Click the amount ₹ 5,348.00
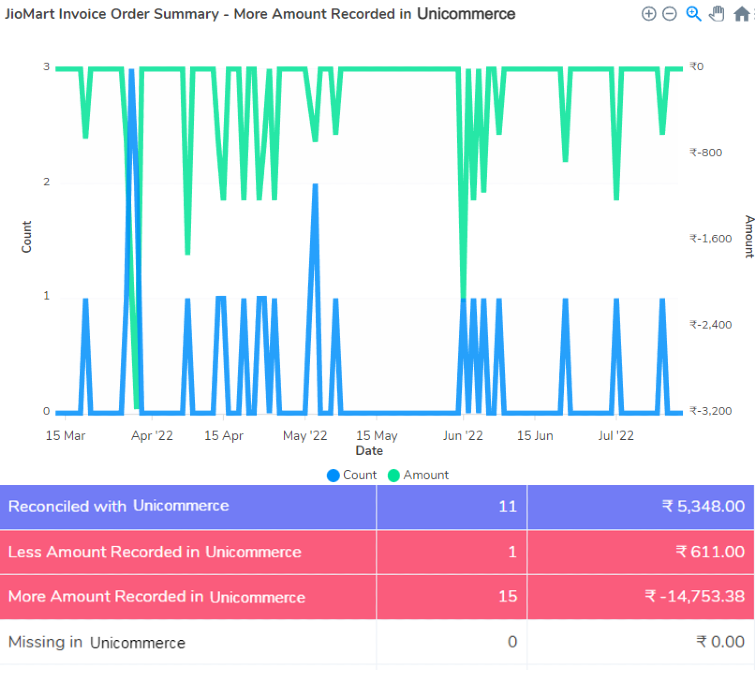 tap(703, 507)
